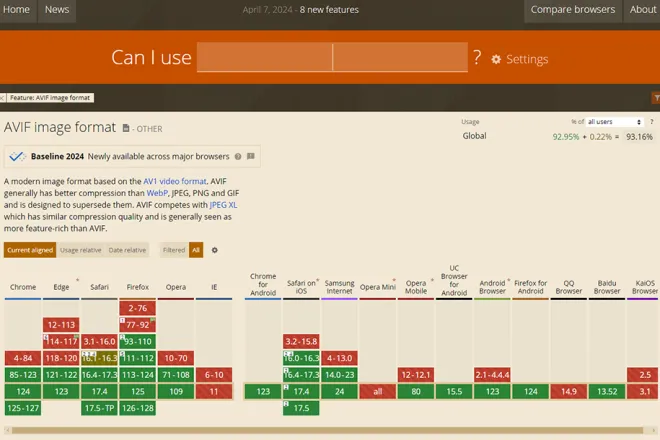Click Safari column header

point(99,287)
